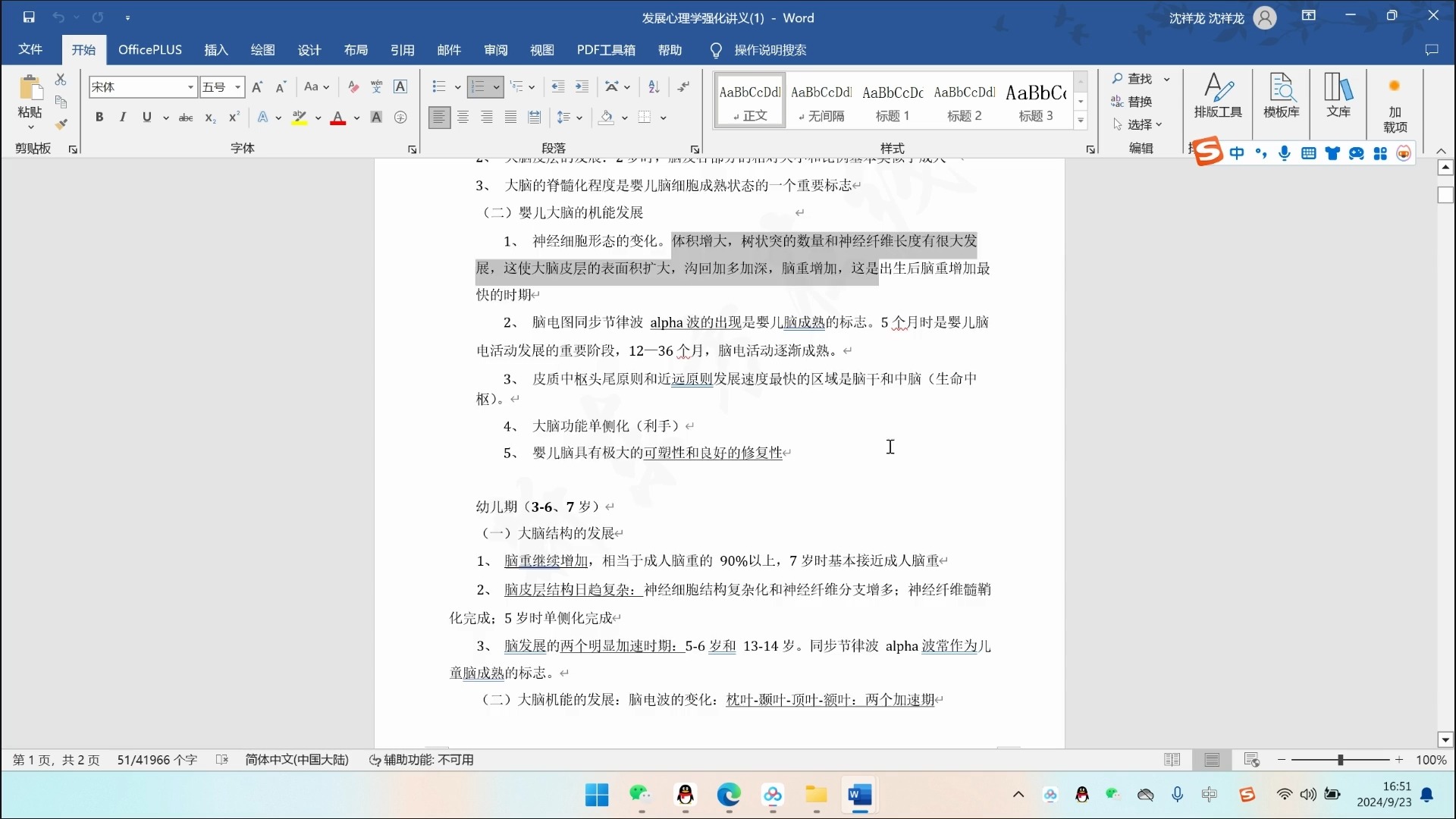The height and width of the screenshot is (819, 1456).
Task: Switch to the 插入 insert tab
Action: pos(216,50)
